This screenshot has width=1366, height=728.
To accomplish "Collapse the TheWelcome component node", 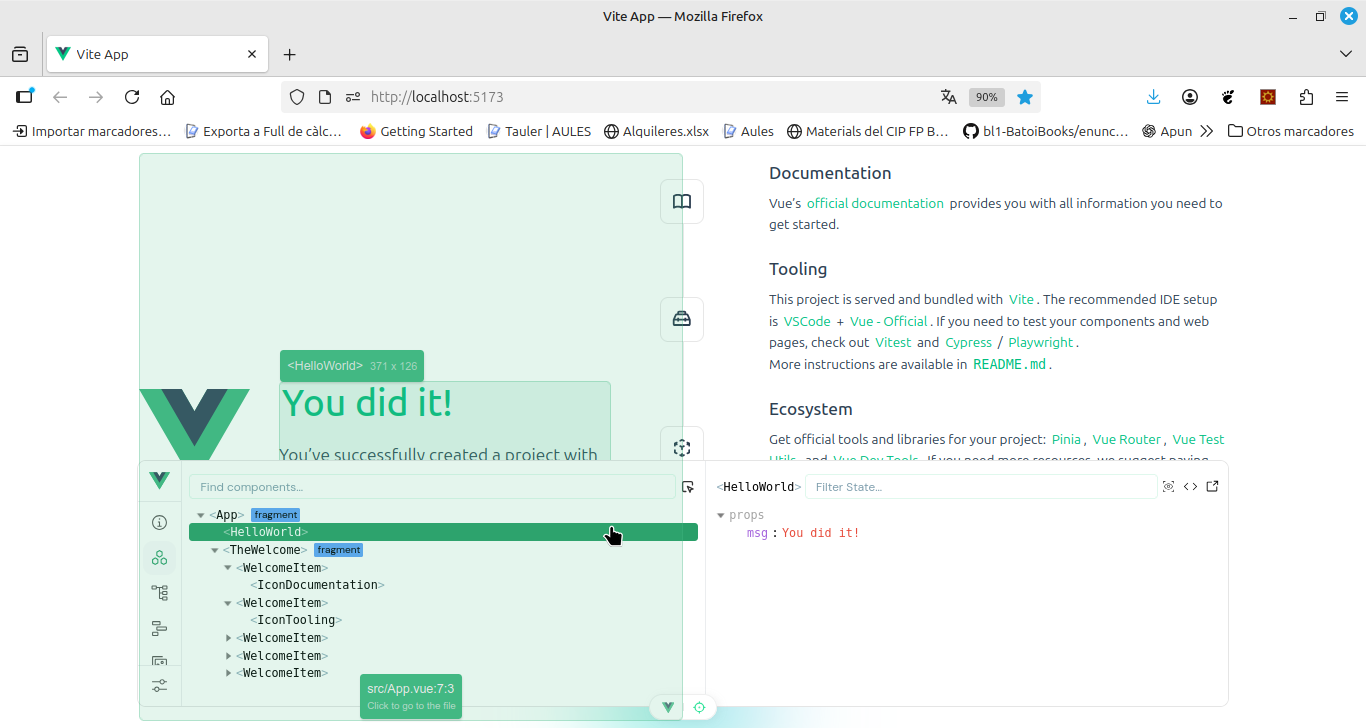I will tap(214, 549).
